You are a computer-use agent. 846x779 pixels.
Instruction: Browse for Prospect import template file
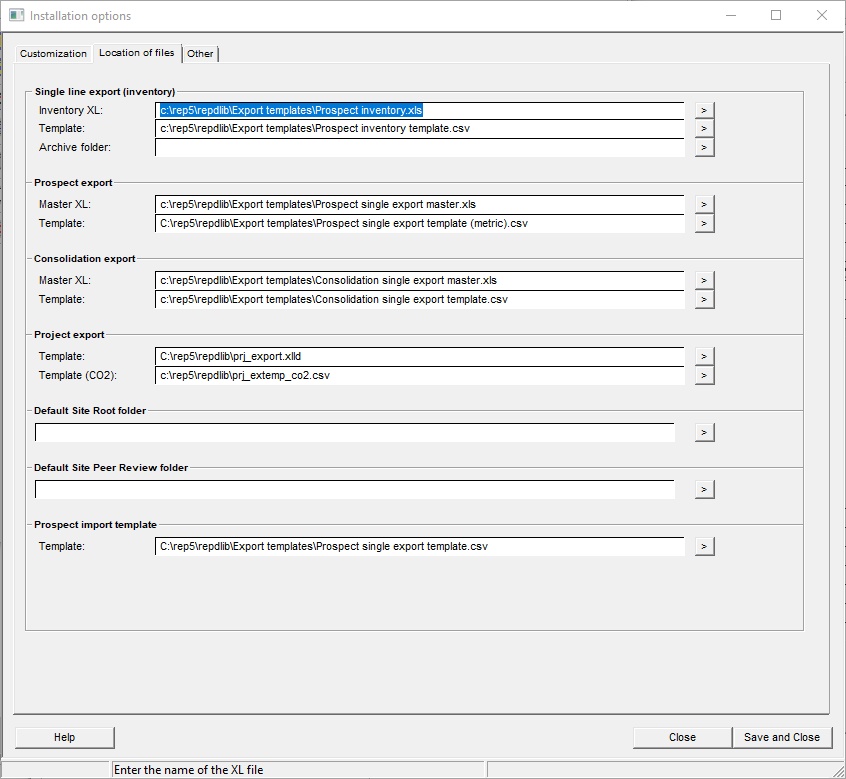click(704, 546)
